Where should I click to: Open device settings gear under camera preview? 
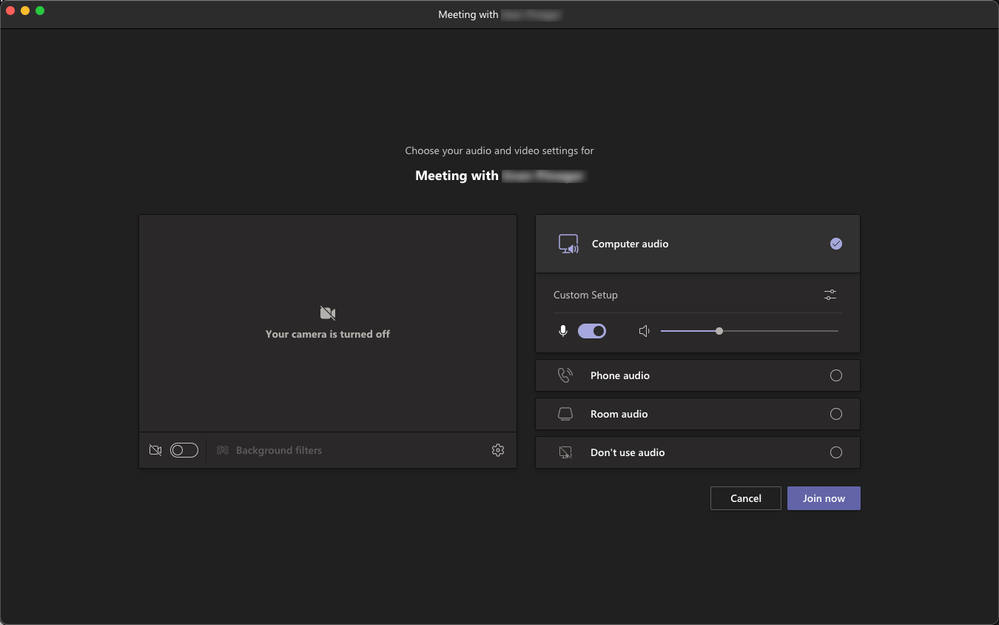(x=498, y=450)
